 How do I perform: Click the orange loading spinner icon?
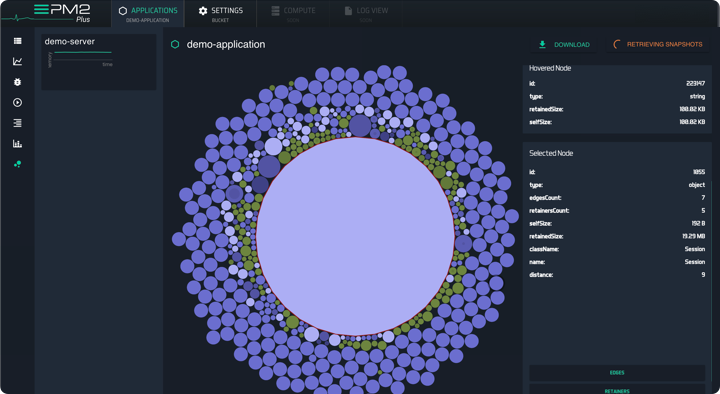tap(617, 45)
